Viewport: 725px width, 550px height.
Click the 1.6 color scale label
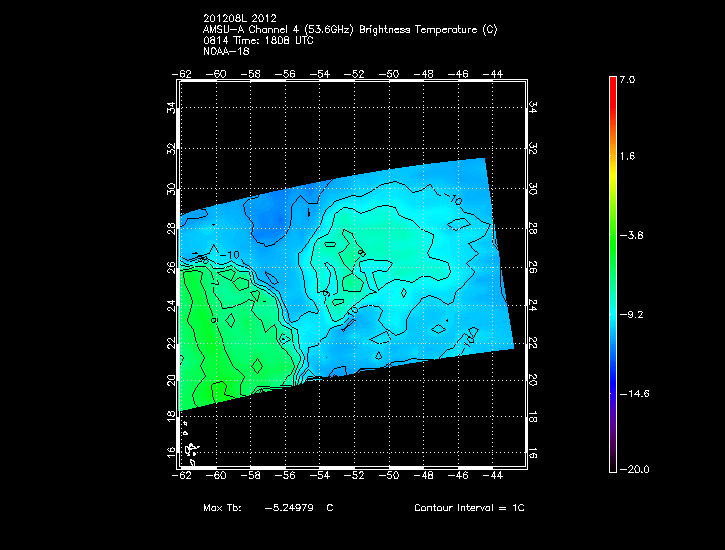point(626,157)
